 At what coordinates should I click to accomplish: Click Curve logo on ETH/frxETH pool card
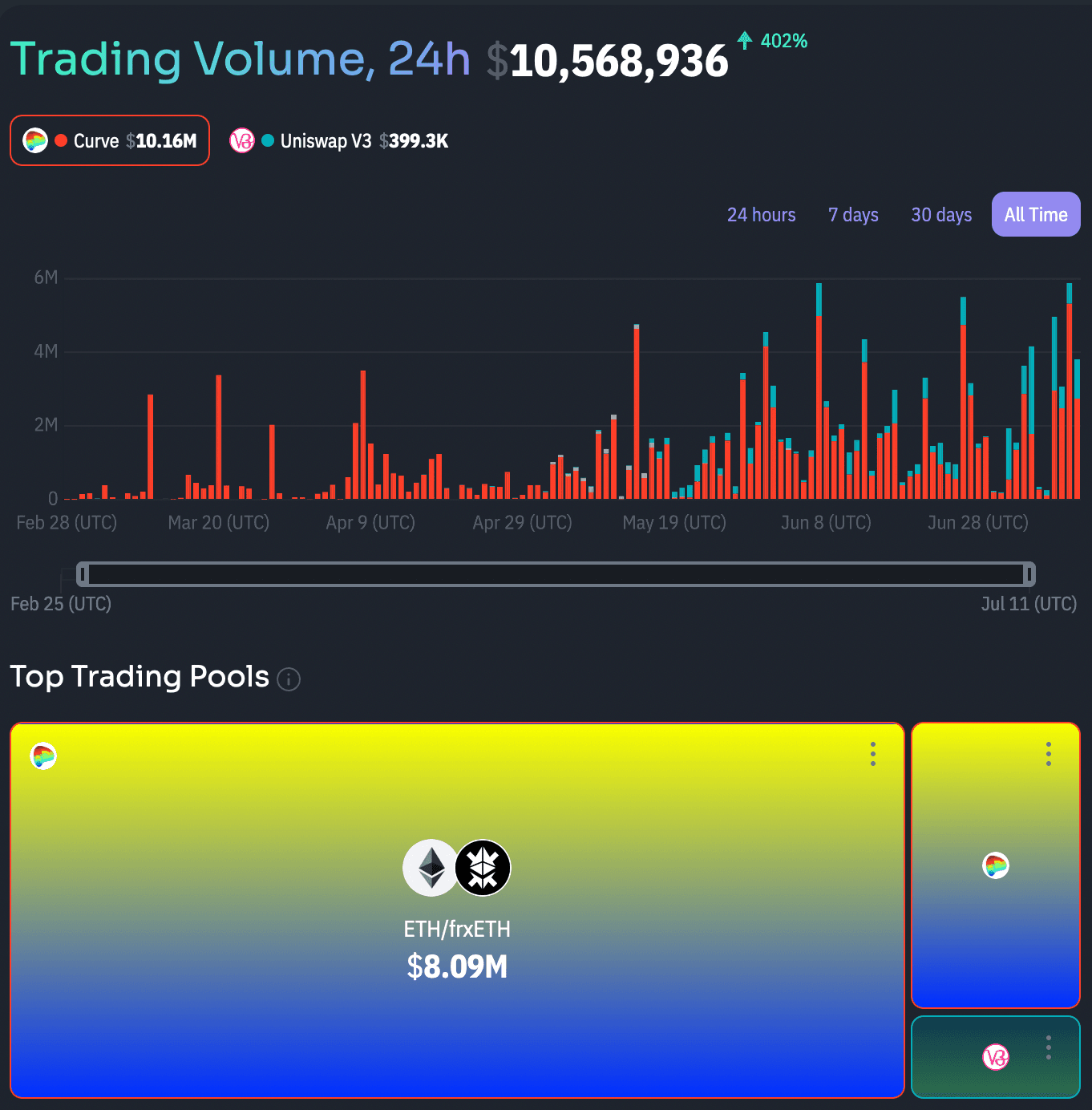(43, 756)
